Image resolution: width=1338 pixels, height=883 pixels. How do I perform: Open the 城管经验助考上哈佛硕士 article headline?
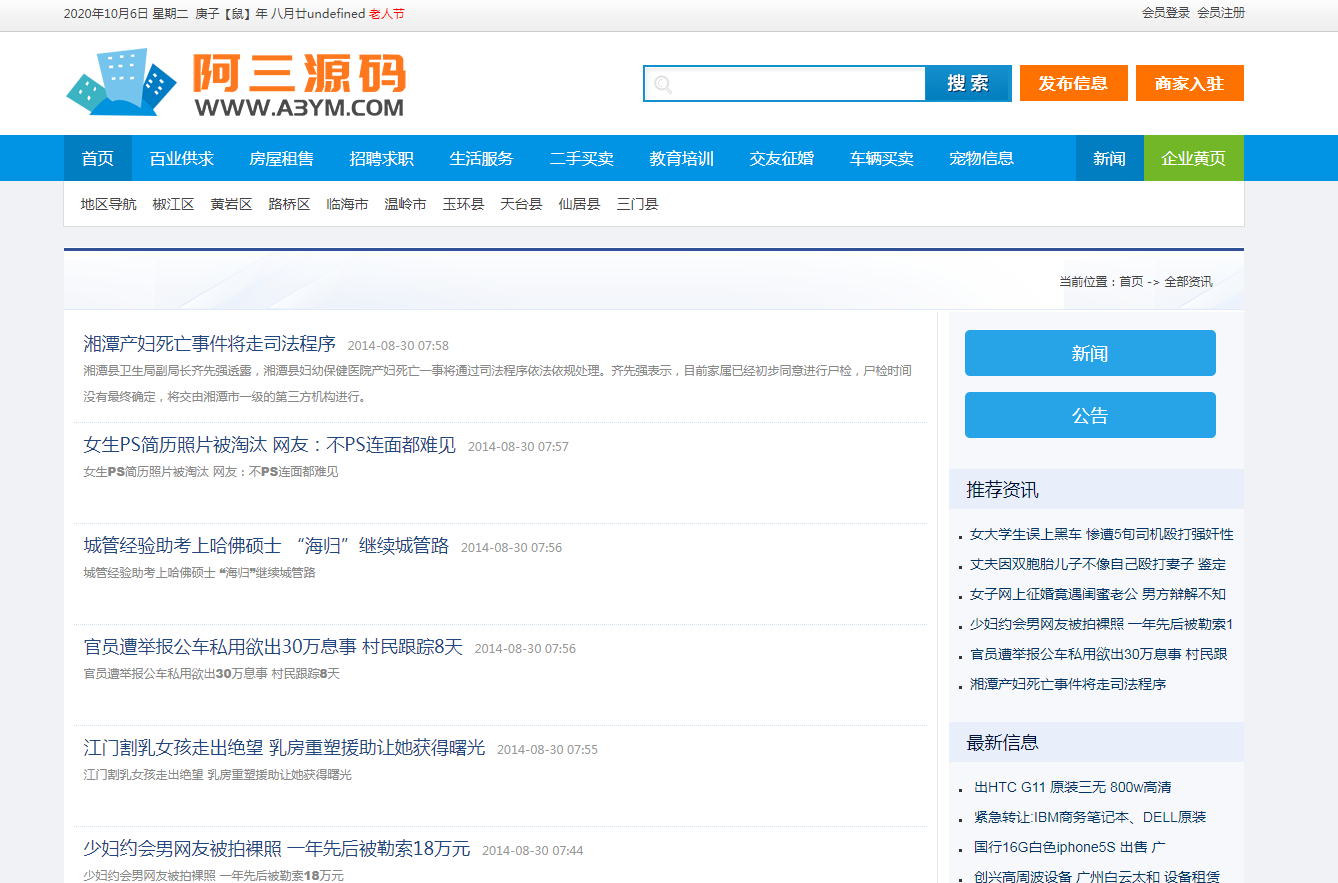tap(266, 546)
